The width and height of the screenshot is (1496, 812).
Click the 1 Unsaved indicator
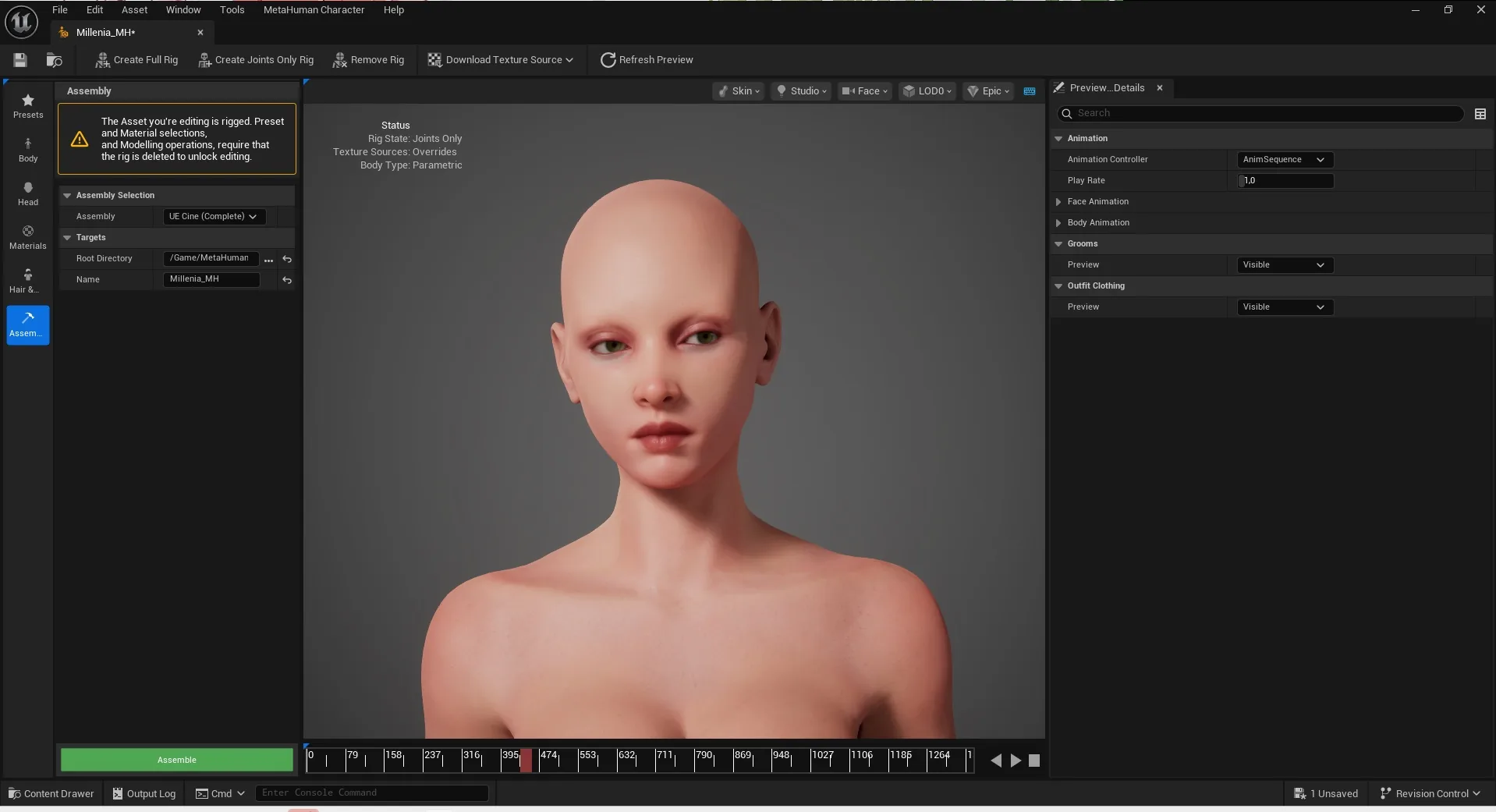(x=1326, y=793)
